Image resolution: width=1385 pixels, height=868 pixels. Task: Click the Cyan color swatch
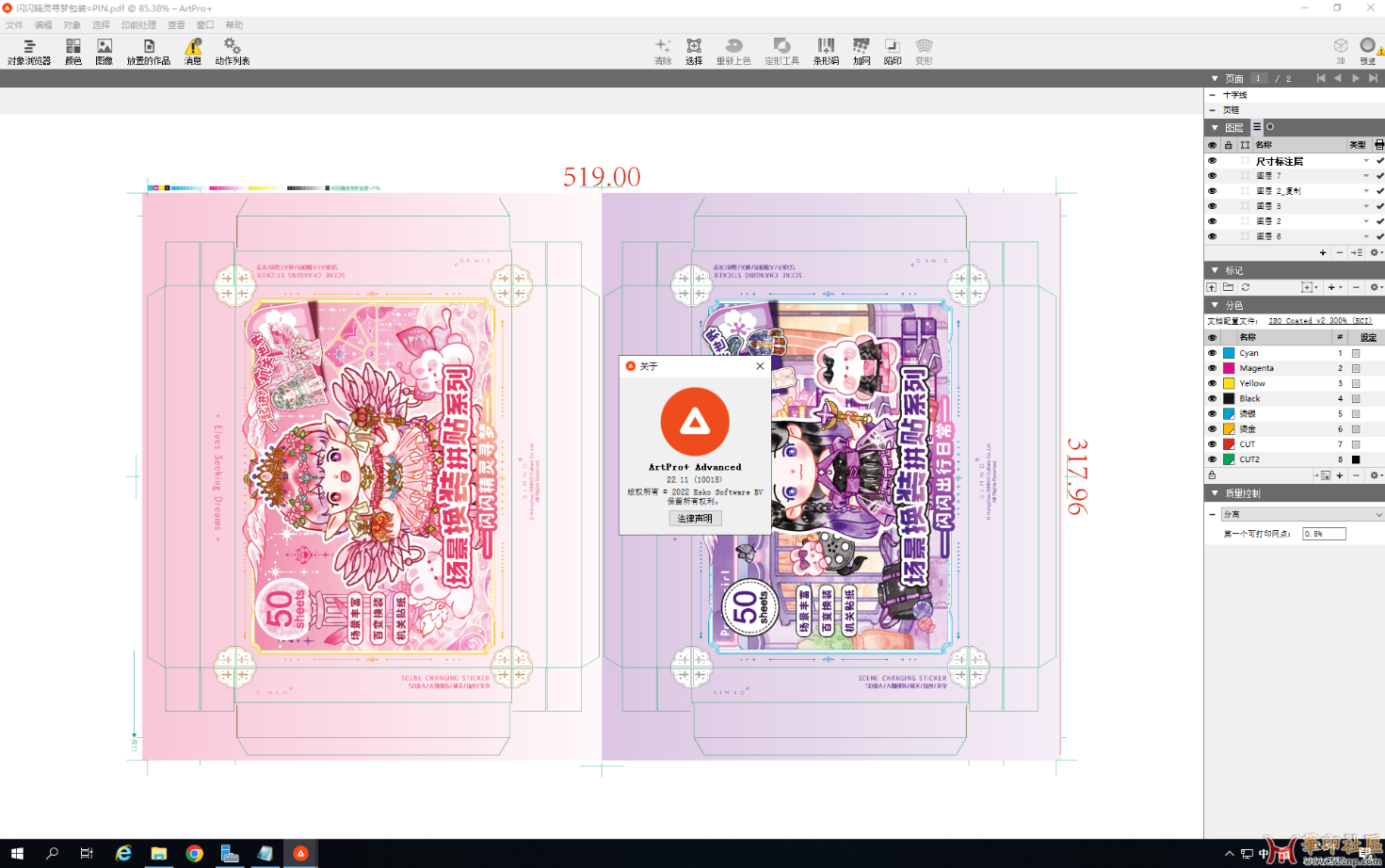pyautogui.click(x=1229, y=353)
